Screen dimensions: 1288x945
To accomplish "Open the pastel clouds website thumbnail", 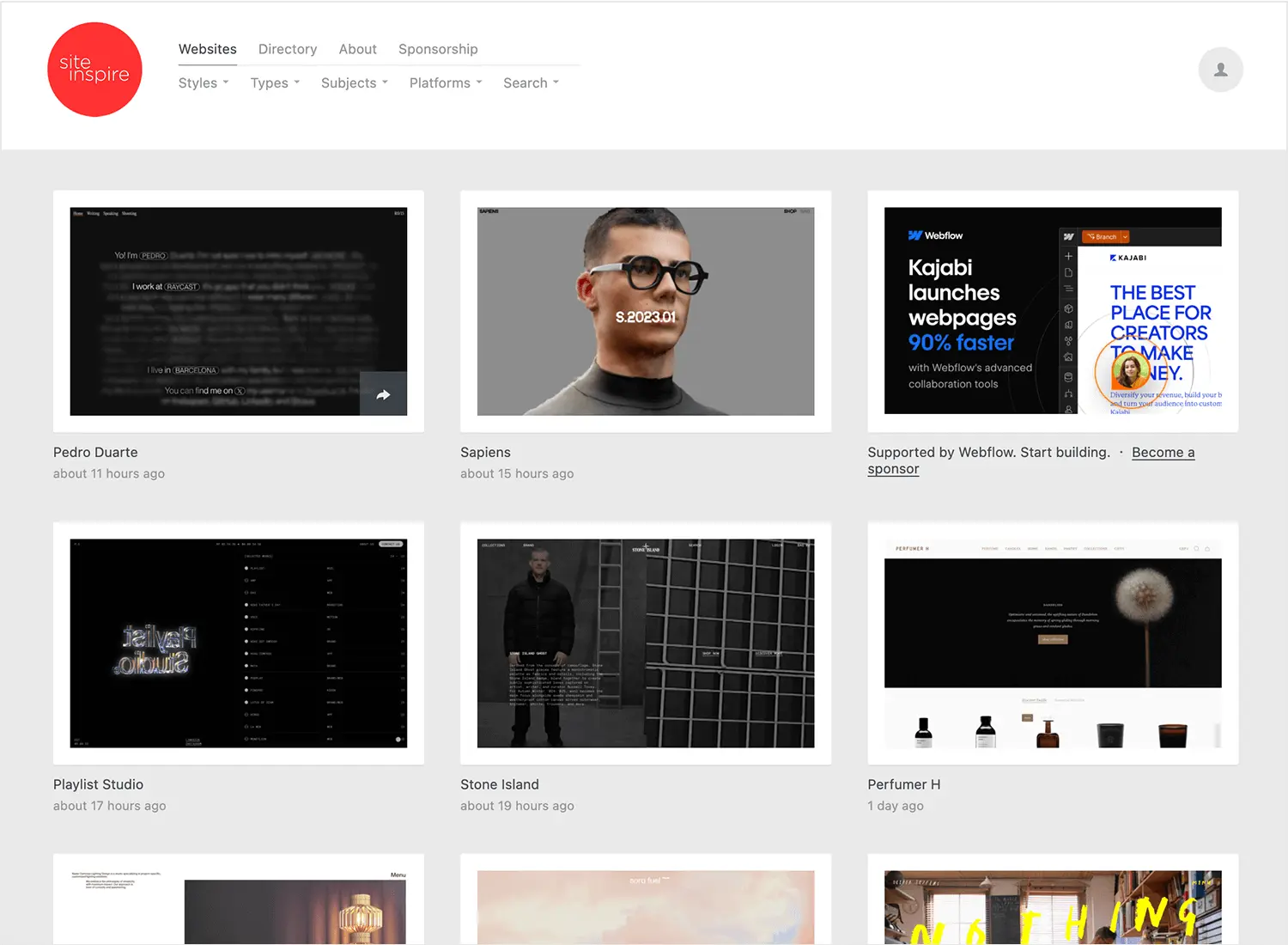I will (646, 907).
